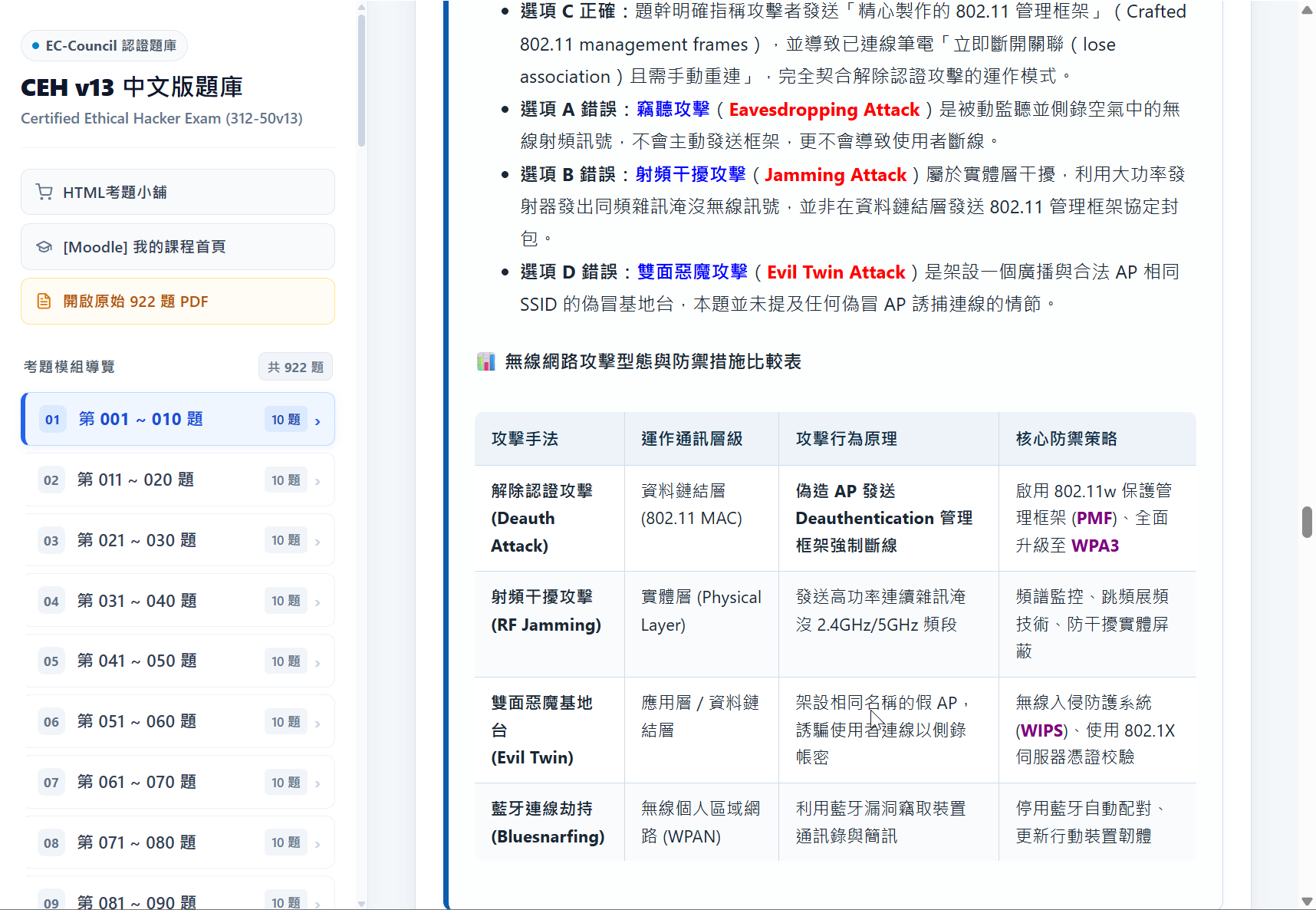
Task: Expand chevron on 第 071 ~ 080 題 row
Action: coord(317,844)
